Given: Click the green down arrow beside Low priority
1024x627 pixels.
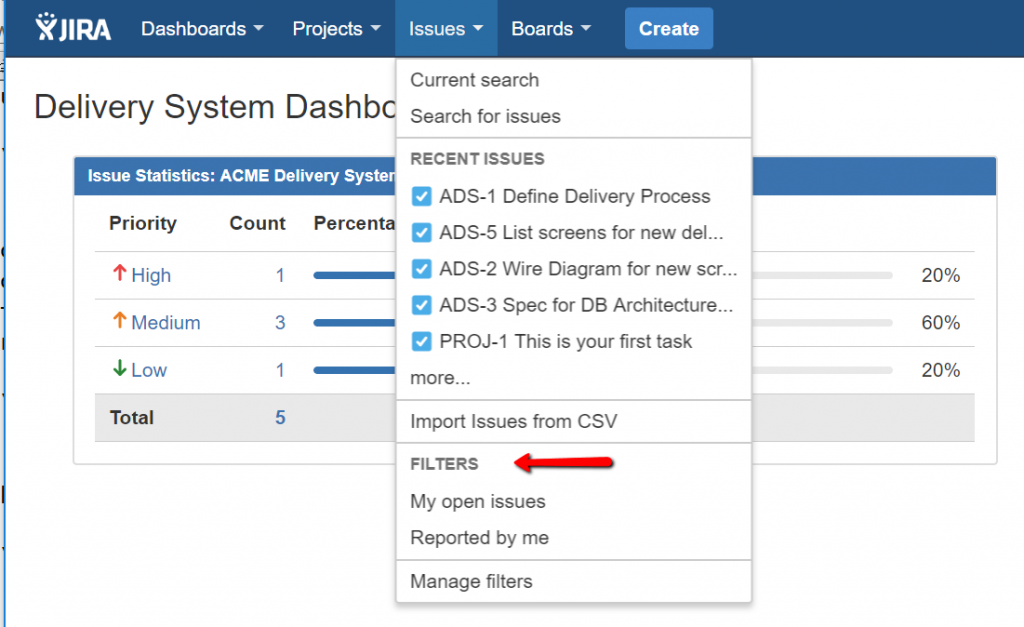Looking at the screenshot, I should click(120, 368).
